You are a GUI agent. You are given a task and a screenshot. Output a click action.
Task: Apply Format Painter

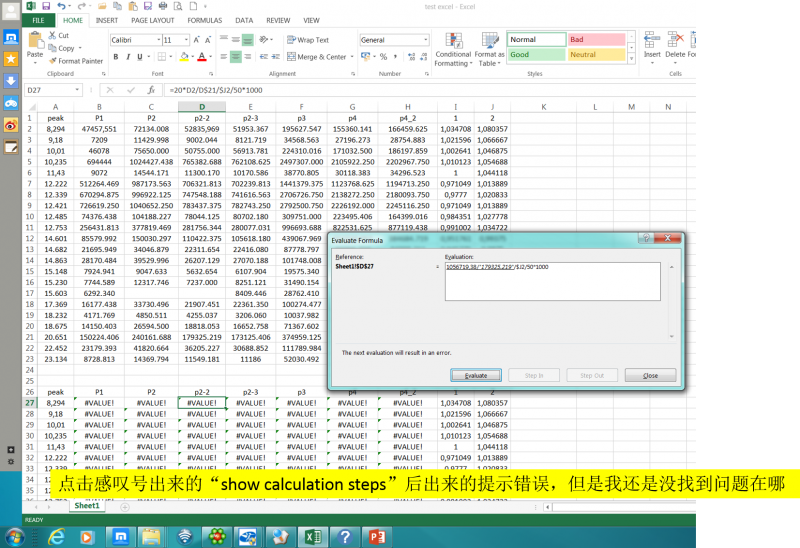tap(76, 61)
